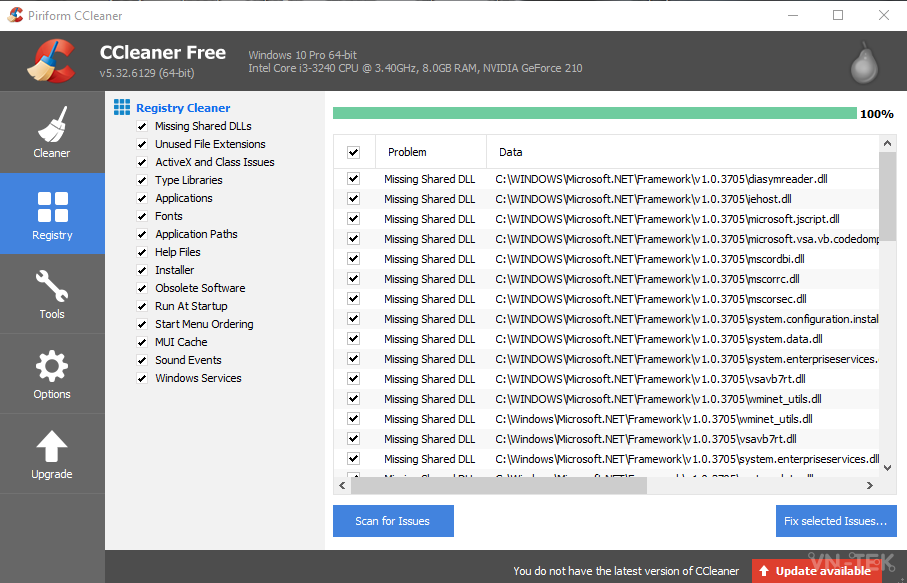The width and height of the screenshot is (907, 583).
Task: Toggle the select-all checkbox in results header
Action: (x=353, y=152)
